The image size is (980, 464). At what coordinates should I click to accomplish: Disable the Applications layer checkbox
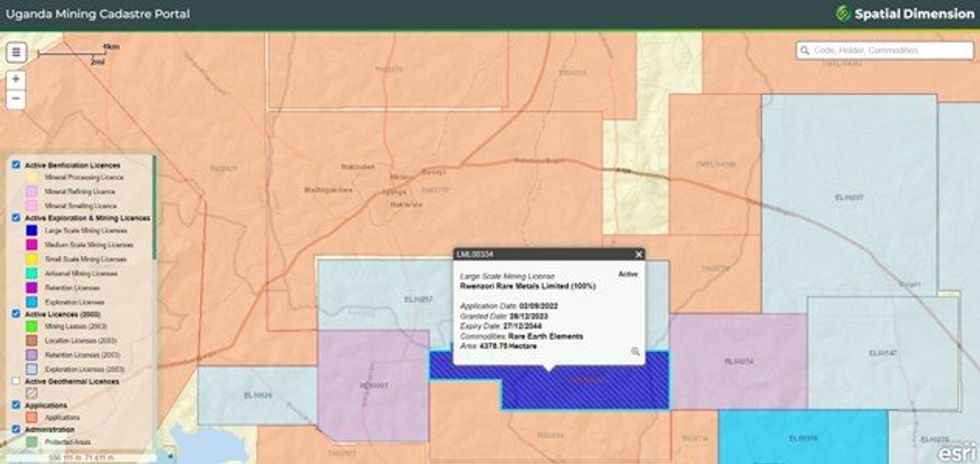(x=16, y=406)
